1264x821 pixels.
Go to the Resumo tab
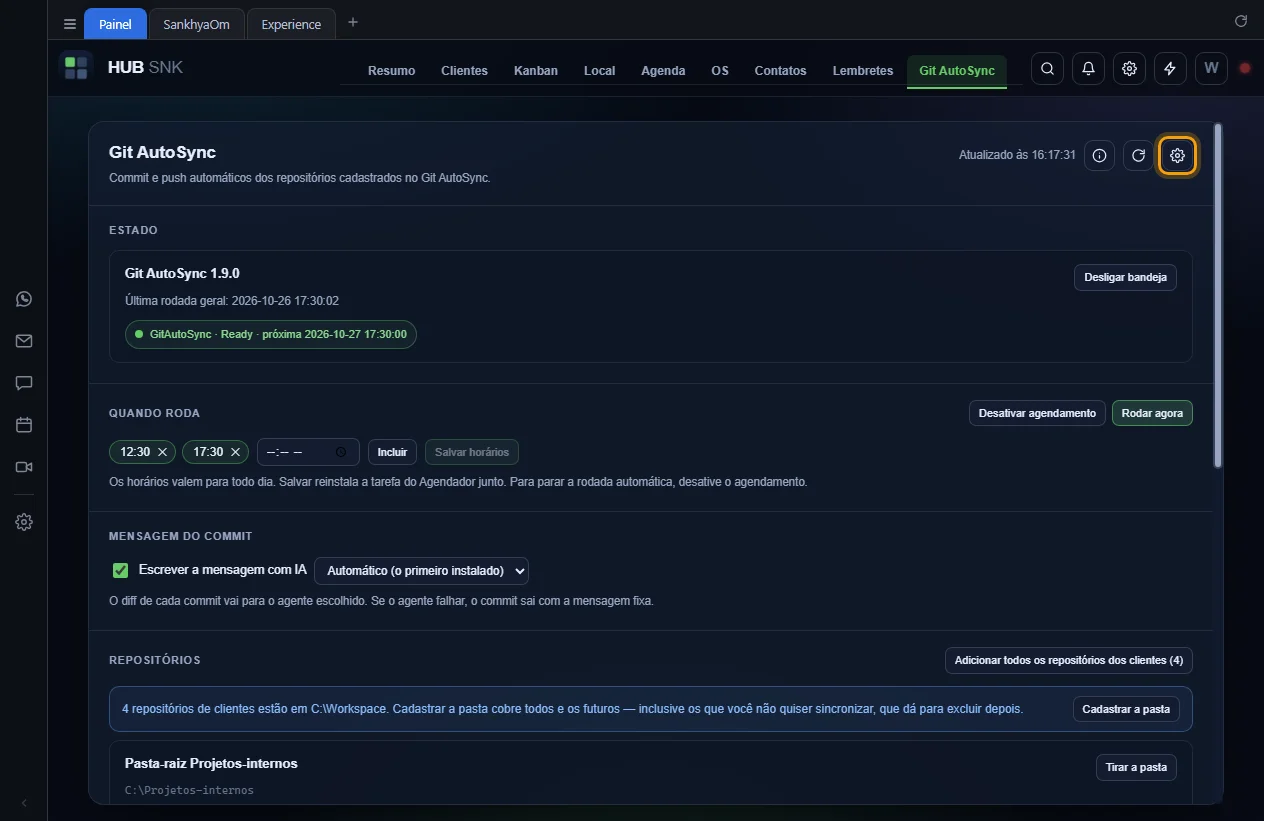[391, 71]
